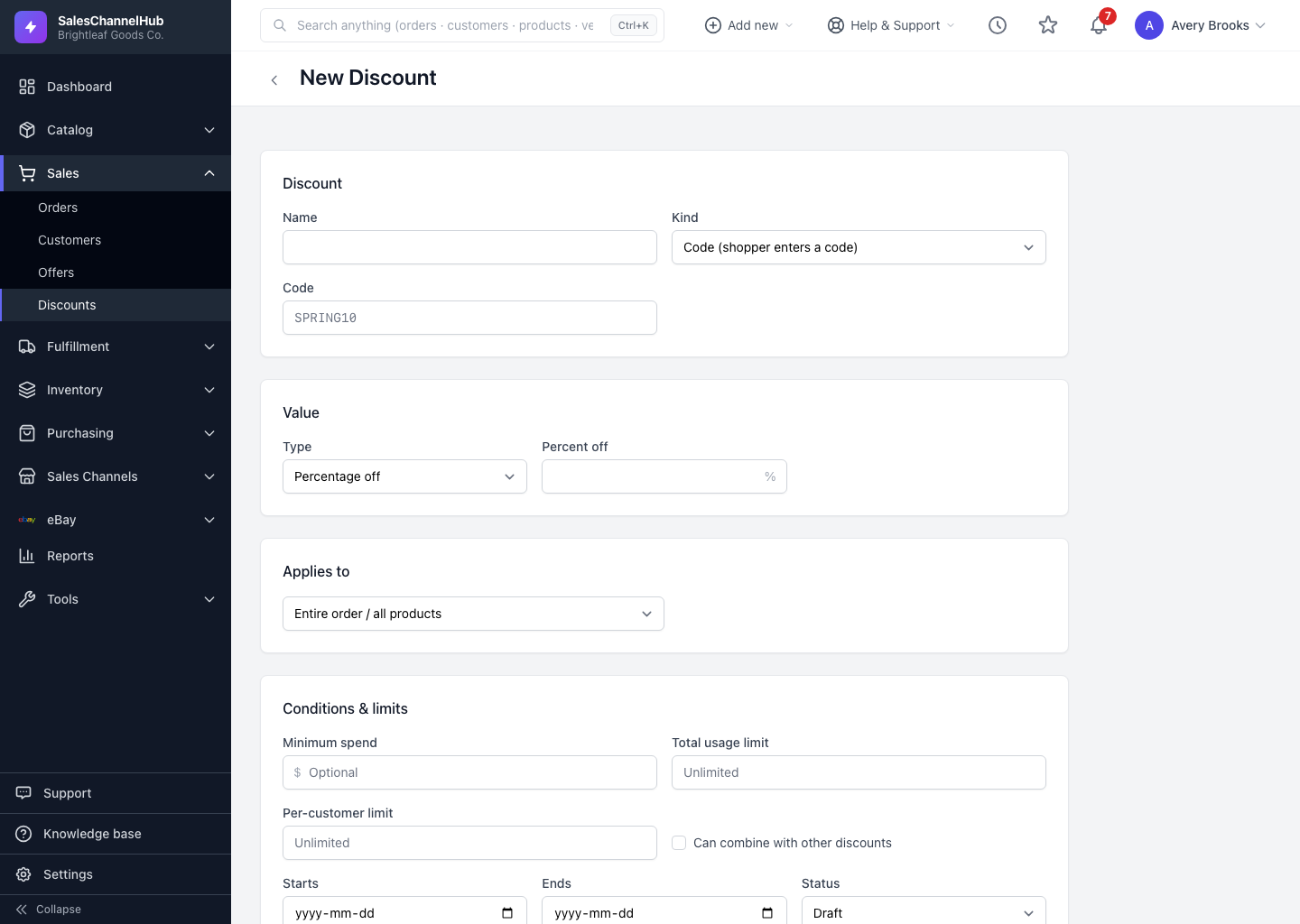The image size is (1300, 924).
Task: Collapse the Sales section chevron
Action: [x=209, y=173]
